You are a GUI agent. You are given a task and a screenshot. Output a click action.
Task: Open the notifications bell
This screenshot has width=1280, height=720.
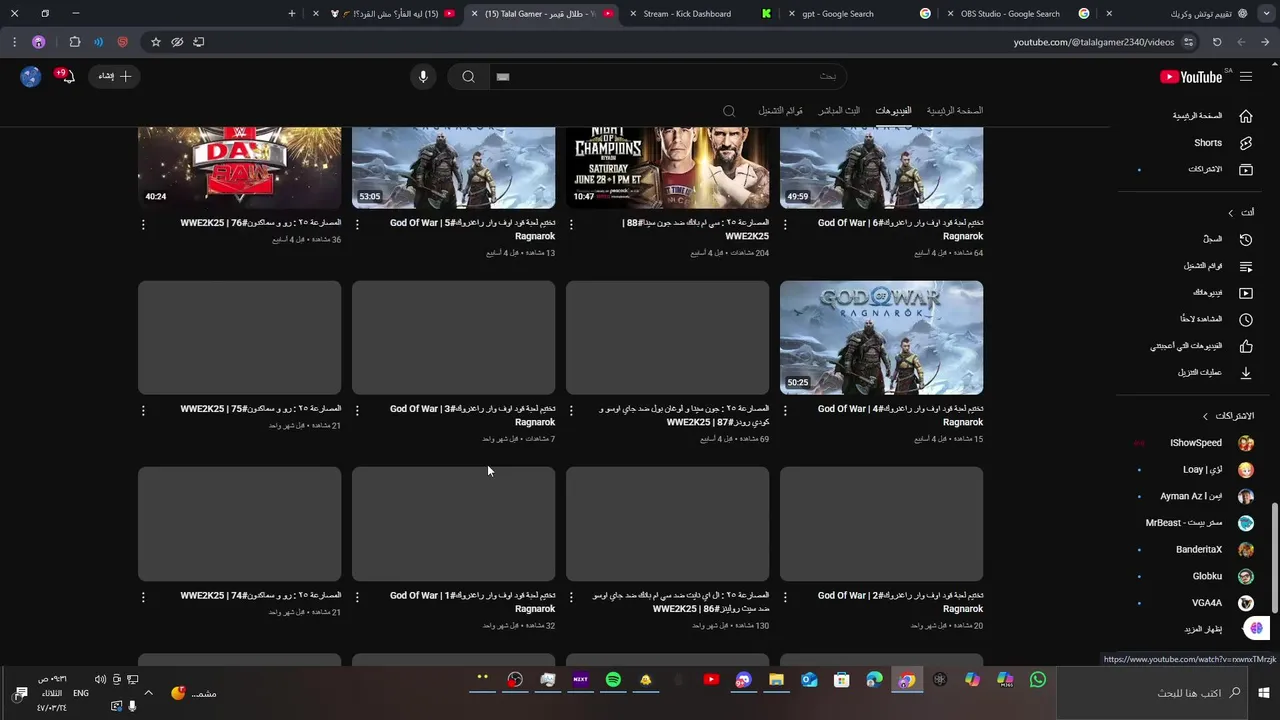click(x=66, y=76)
